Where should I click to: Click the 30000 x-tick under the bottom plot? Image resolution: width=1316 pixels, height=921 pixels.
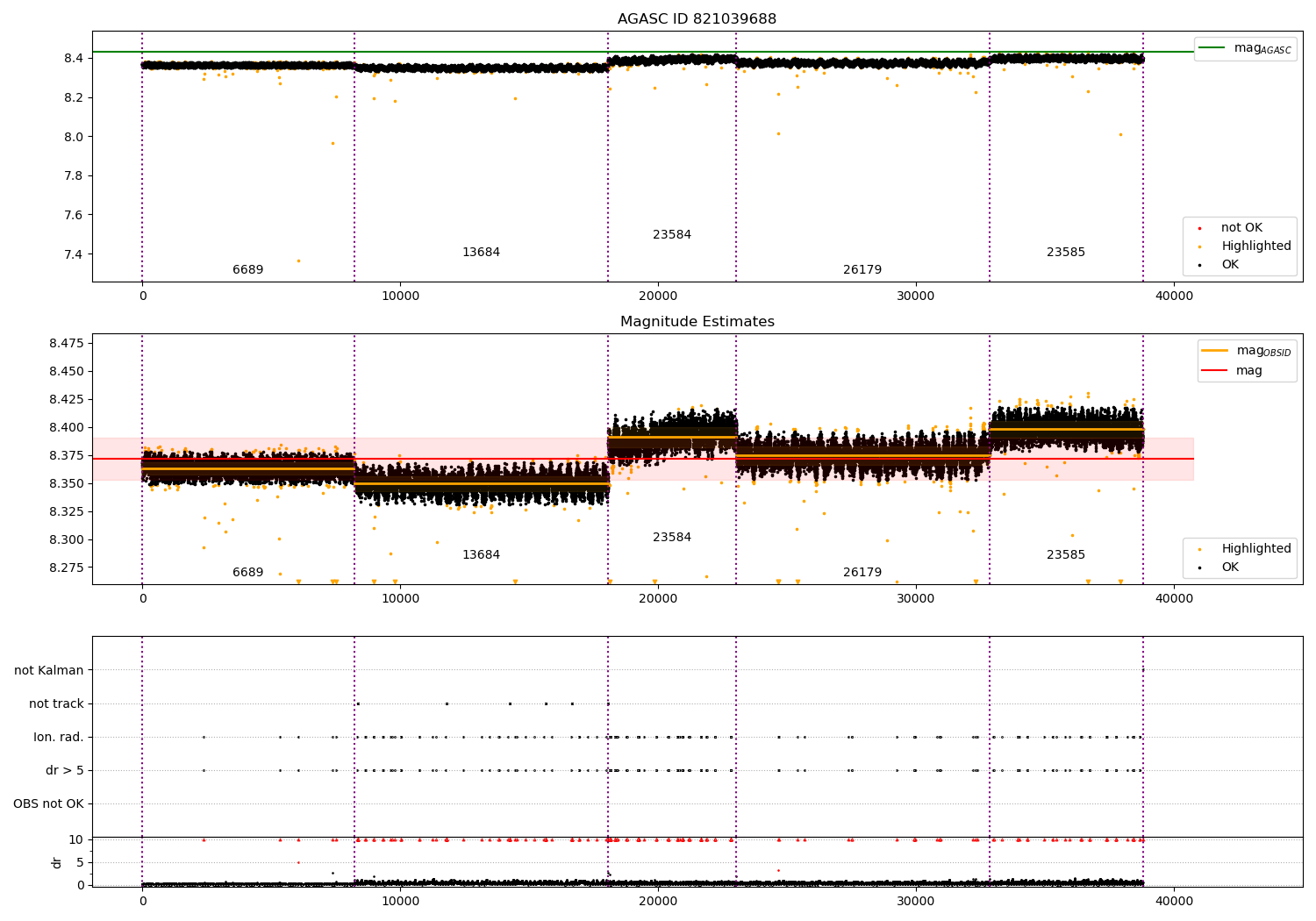coord(916,901)
